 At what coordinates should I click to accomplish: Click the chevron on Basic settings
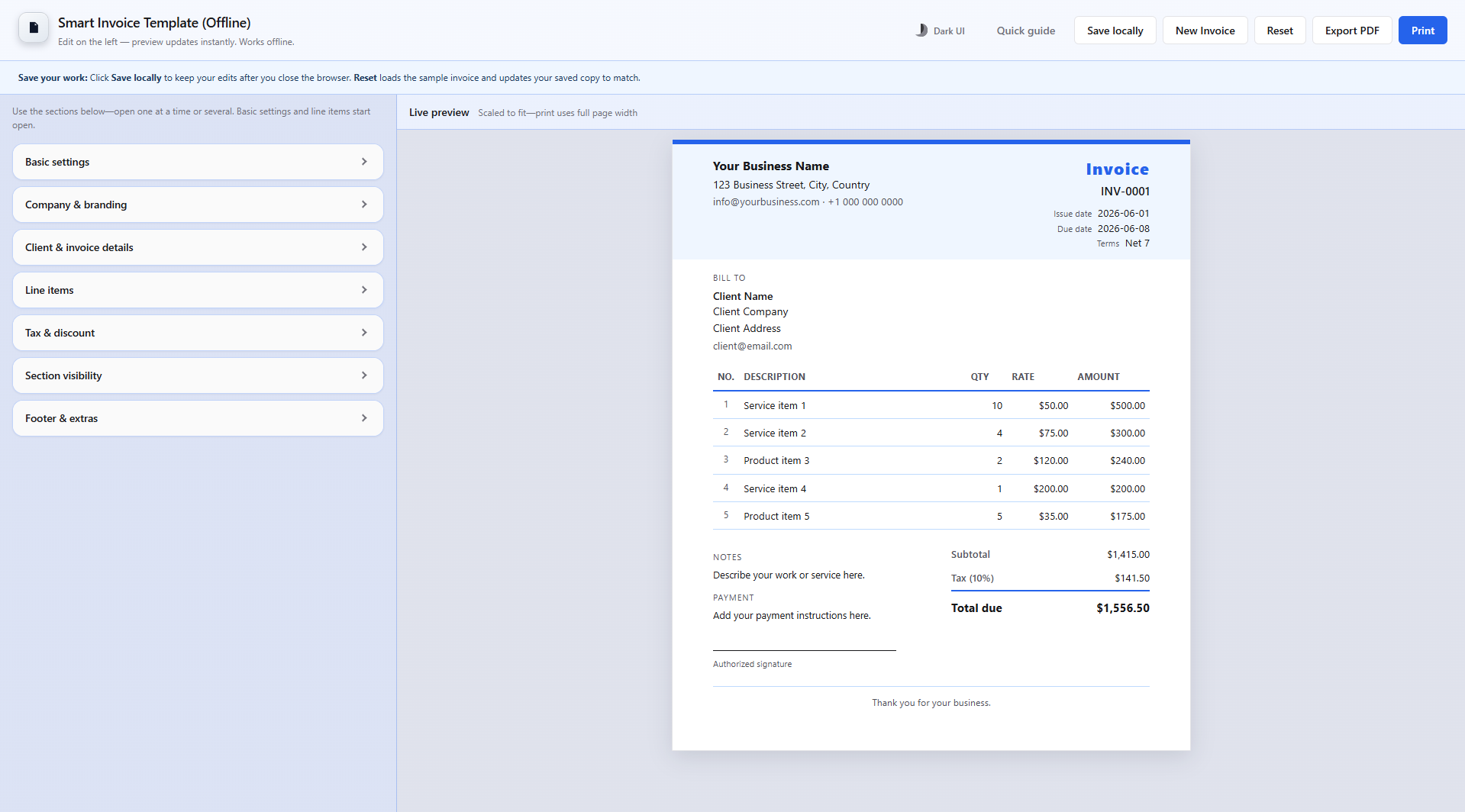click(363, 161)
